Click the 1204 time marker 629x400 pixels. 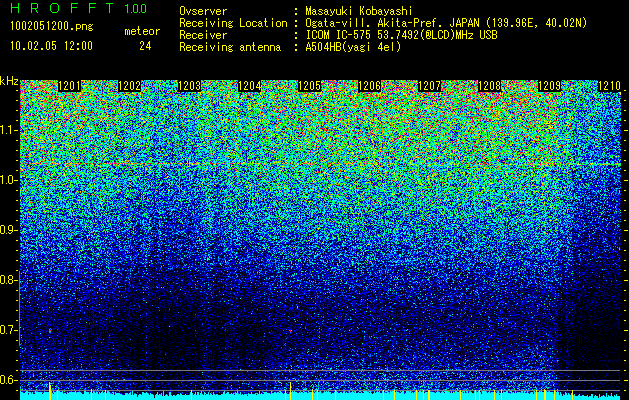[250, 86]
